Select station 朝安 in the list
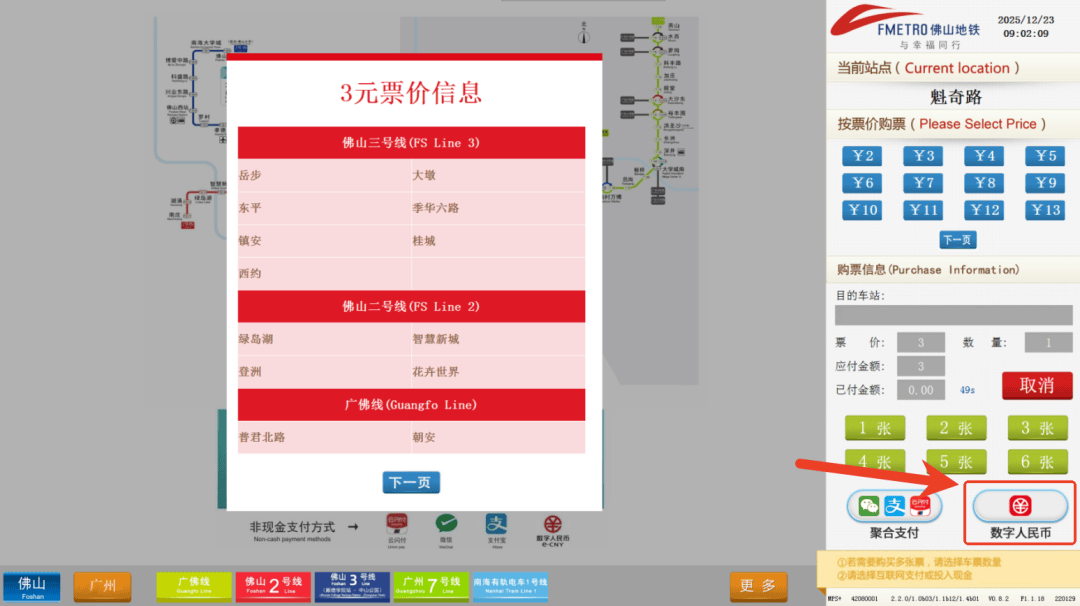The width and height of the screenshot is (1080, 606). coord(498,437)
